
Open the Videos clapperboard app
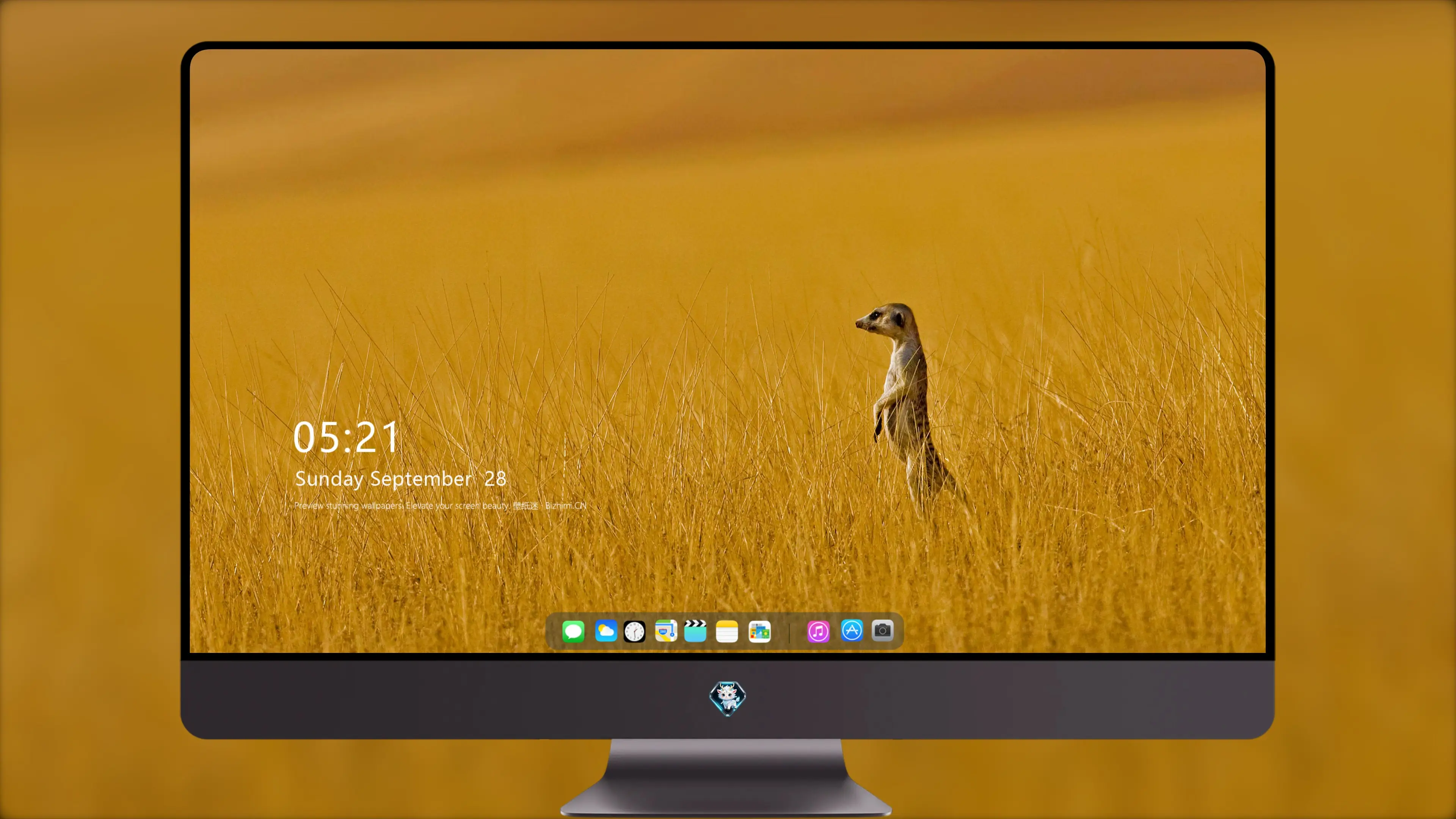[695, 631]
